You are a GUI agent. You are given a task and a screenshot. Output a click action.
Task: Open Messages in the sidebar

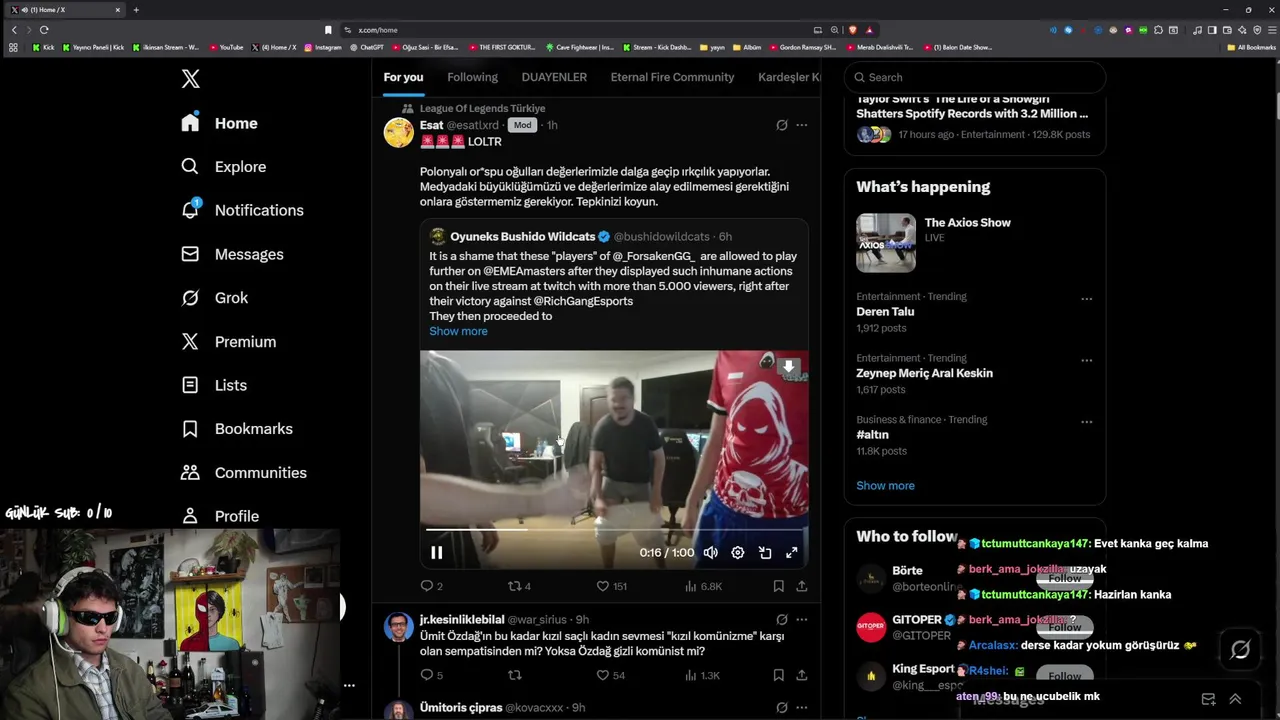point(233,254)
